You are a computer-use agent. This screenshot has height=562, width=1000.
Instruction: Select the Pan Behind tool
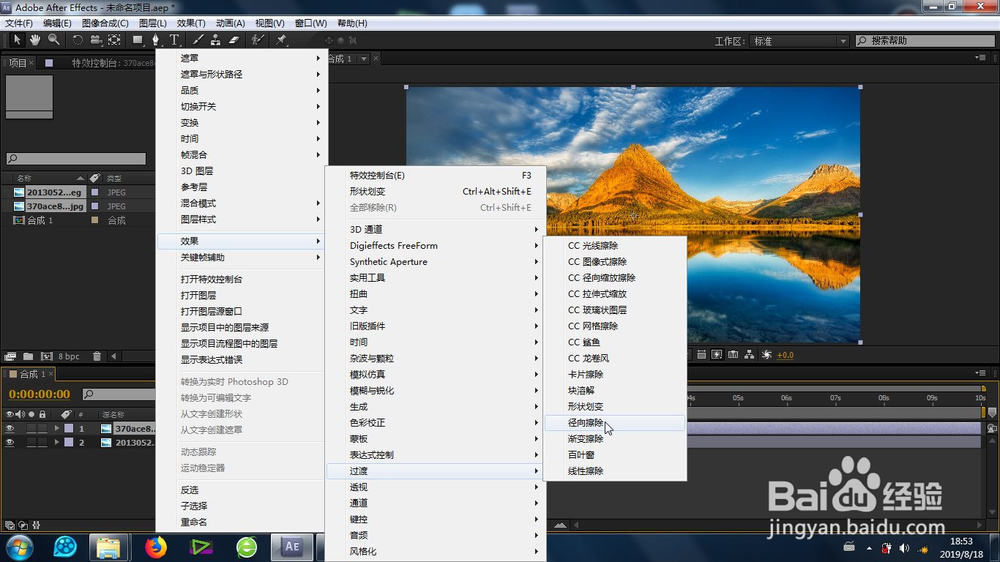point(114,40)
